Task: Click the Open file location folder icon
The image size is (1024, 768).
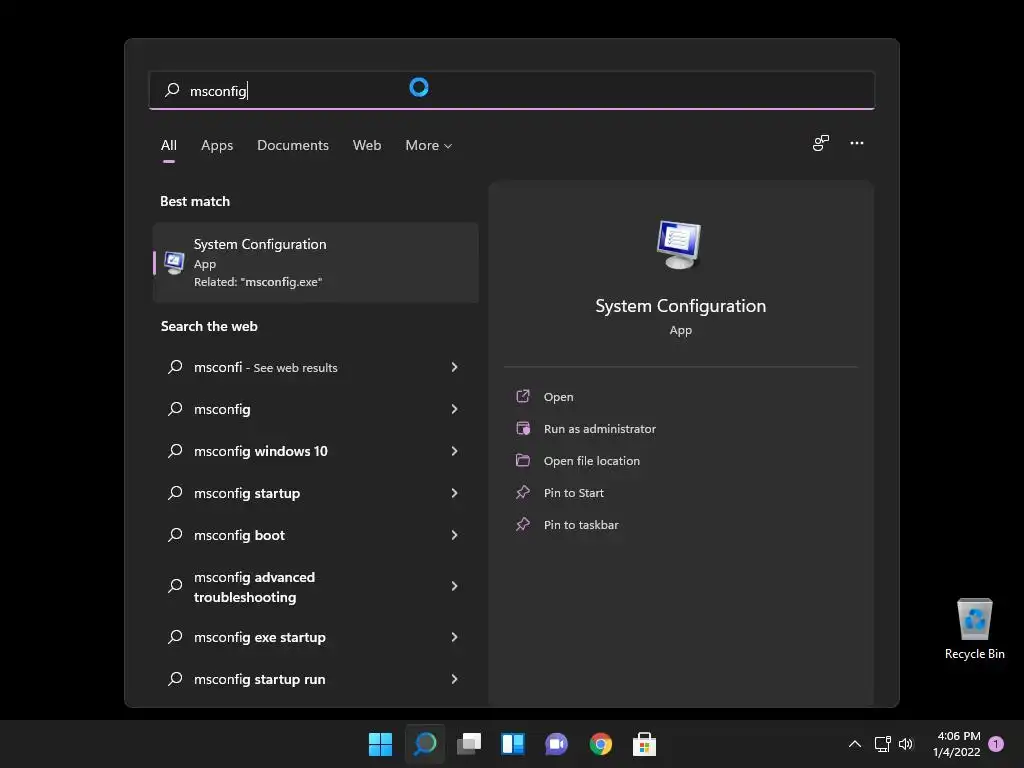Action: click(523, 460)
